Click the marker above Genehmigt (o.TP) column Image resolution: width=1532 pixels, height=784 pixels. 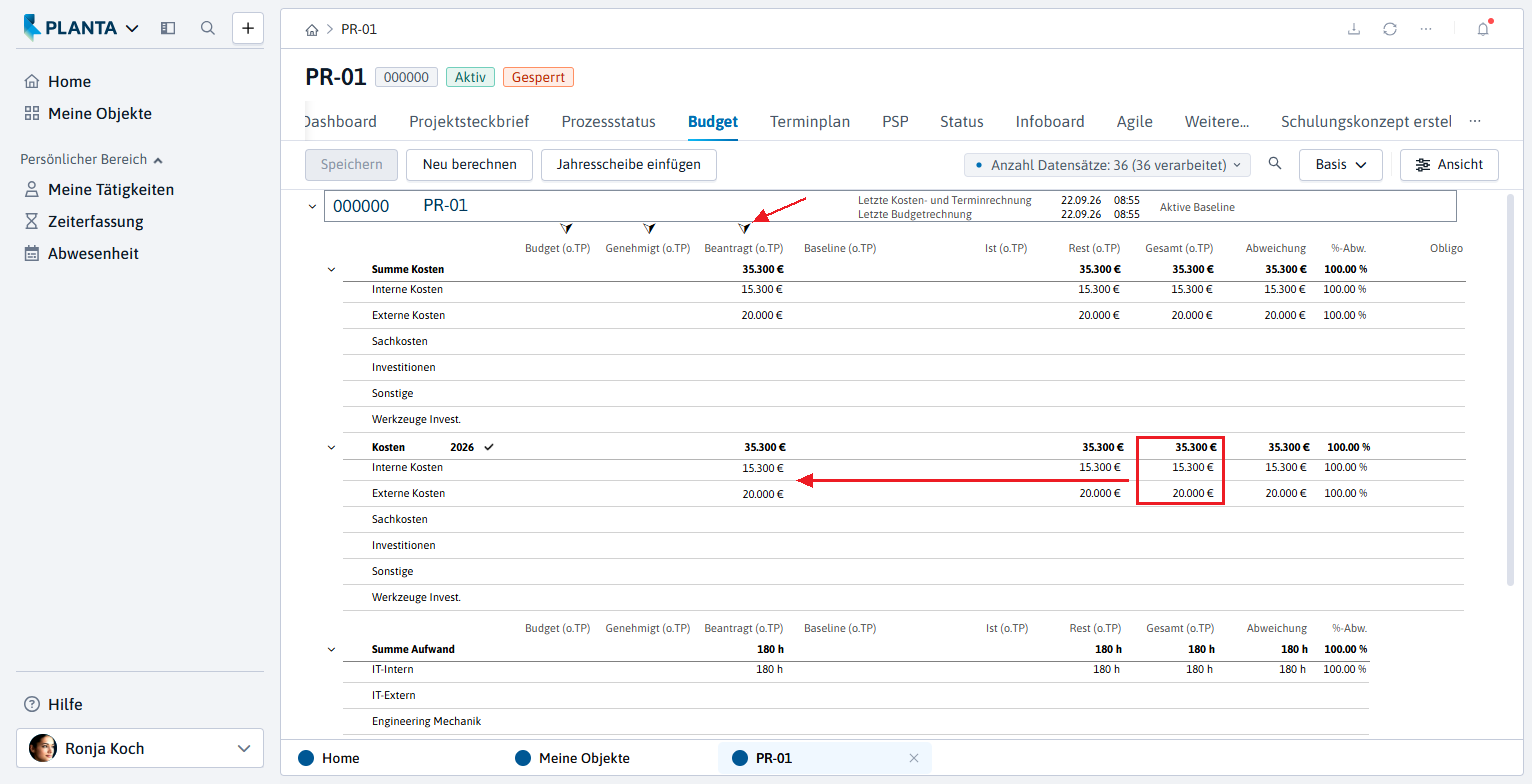point(649,229)
